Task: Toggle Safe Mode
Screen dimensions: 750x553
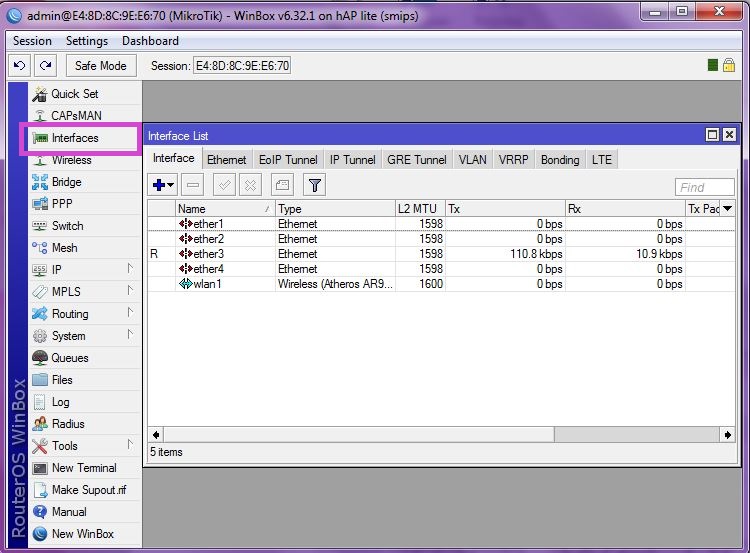Action: pyautogui.click(x=101, y=66)
